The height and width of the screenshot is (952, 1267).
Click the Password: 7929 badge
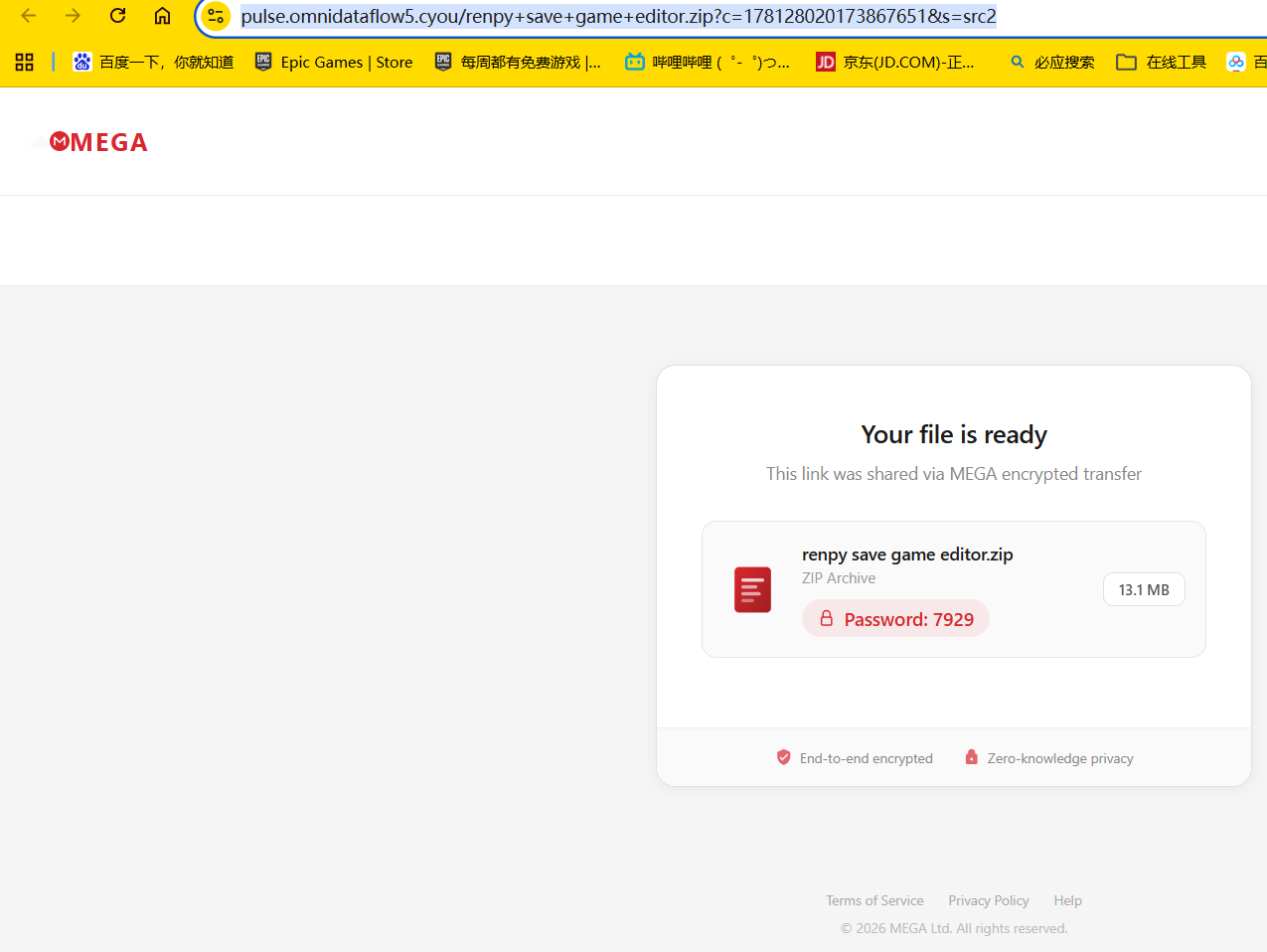[x=895, y=618]
